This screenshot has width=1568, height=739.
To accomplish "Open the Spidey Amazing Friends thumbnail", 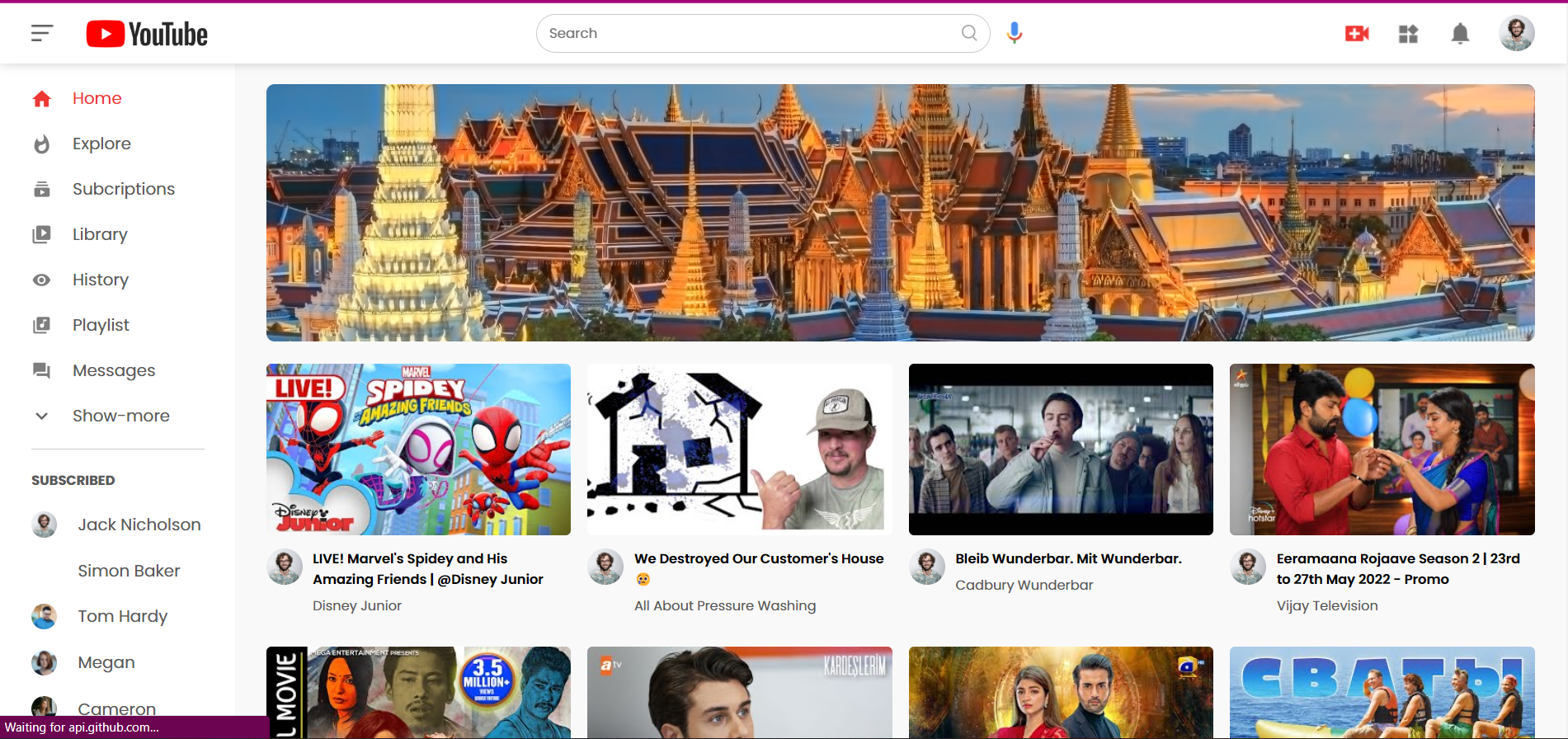I will pyautogui.click(x=418, y=450).
